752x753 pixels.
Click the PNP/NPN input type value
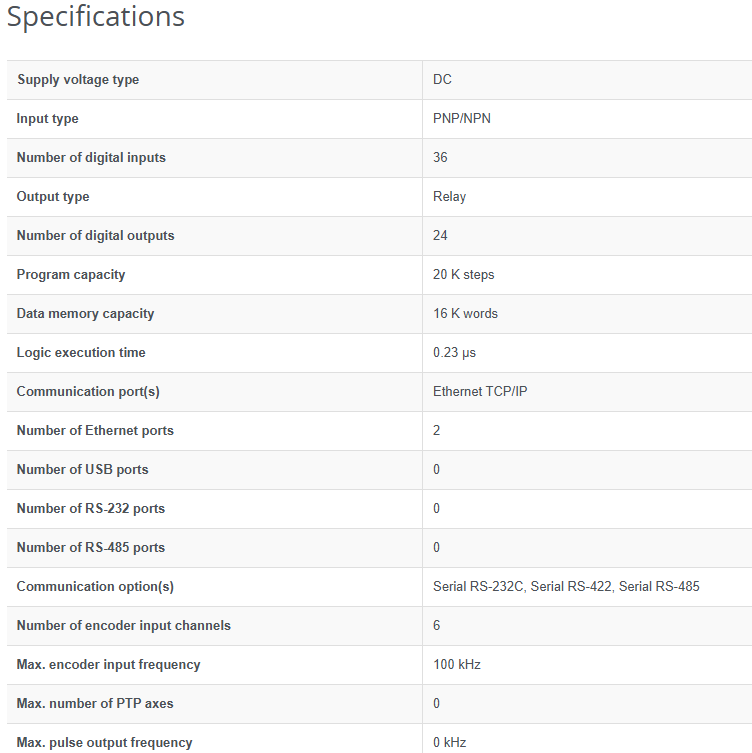tap(462, 119)
